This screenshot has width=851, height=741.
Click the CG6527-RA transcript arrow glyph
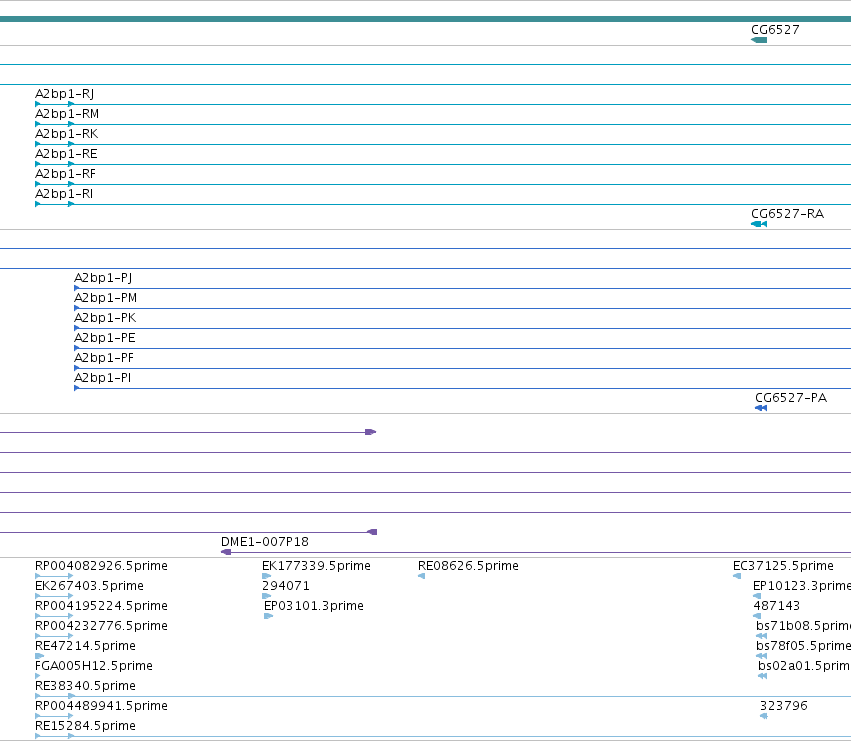click(759, 224)
